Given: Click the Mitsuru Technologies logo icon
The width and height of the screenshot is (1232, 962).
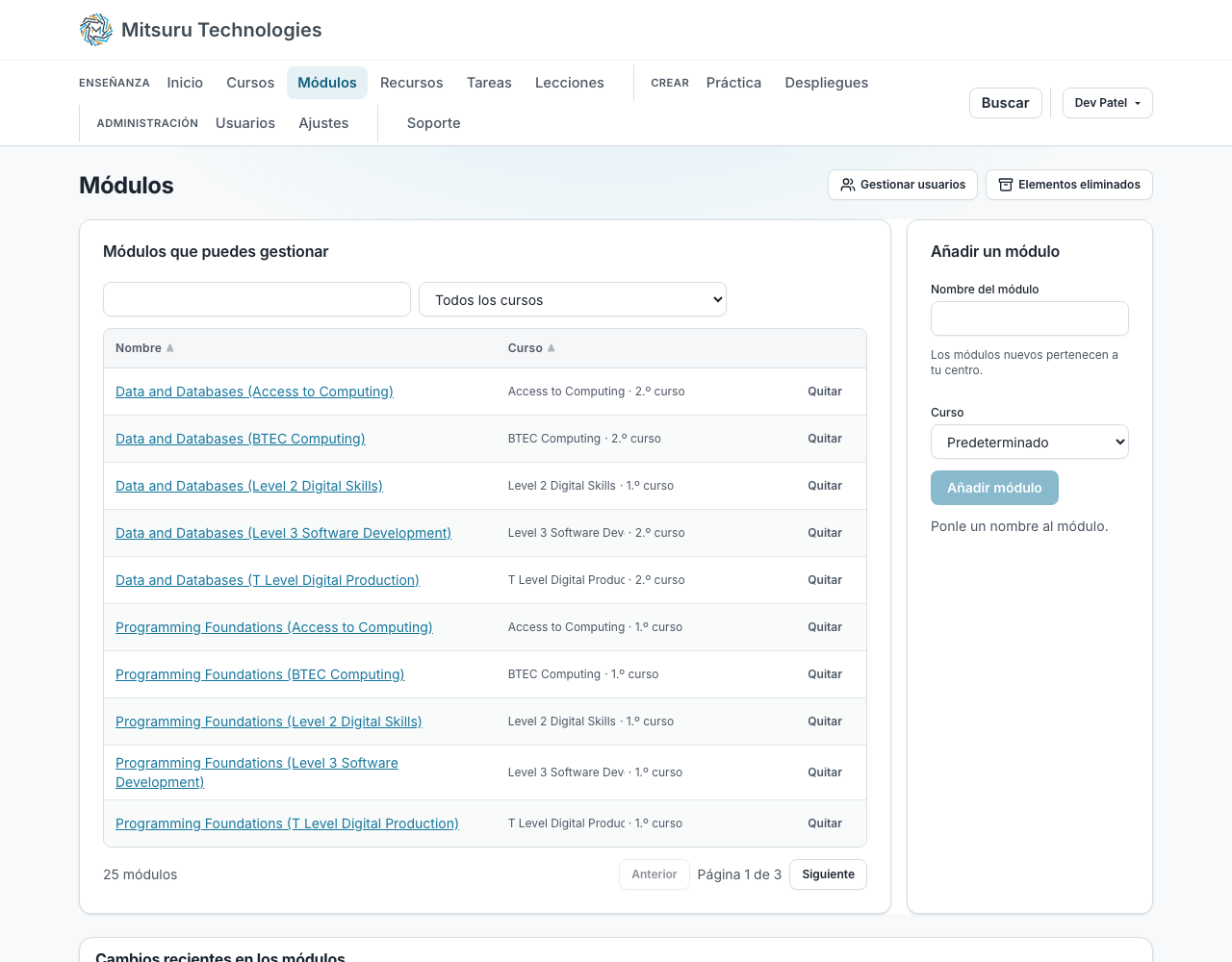Looking at the screenshot, I should click(x=96, y=30).
